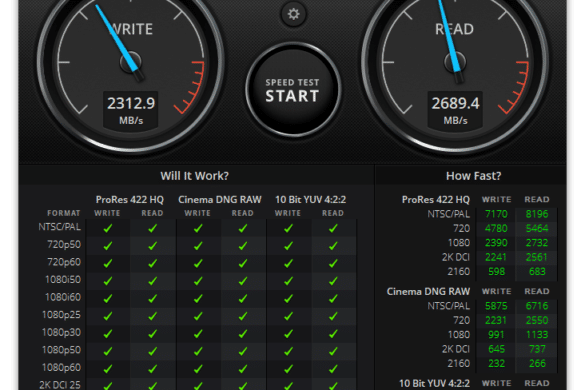Click the 1080p25 row format label

[x=61, y=315]
